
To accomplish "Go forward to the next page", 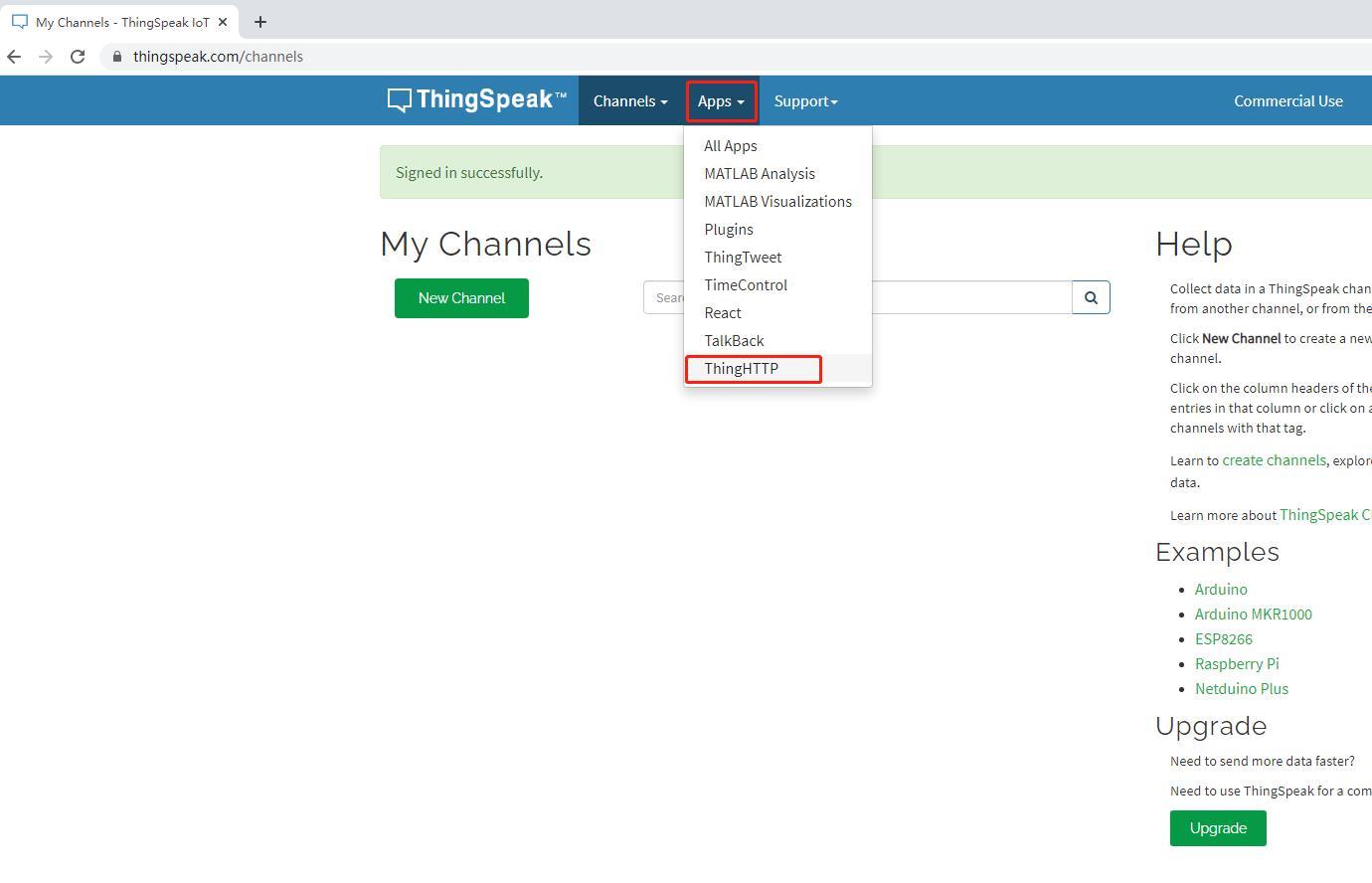I will pos(46,57).
